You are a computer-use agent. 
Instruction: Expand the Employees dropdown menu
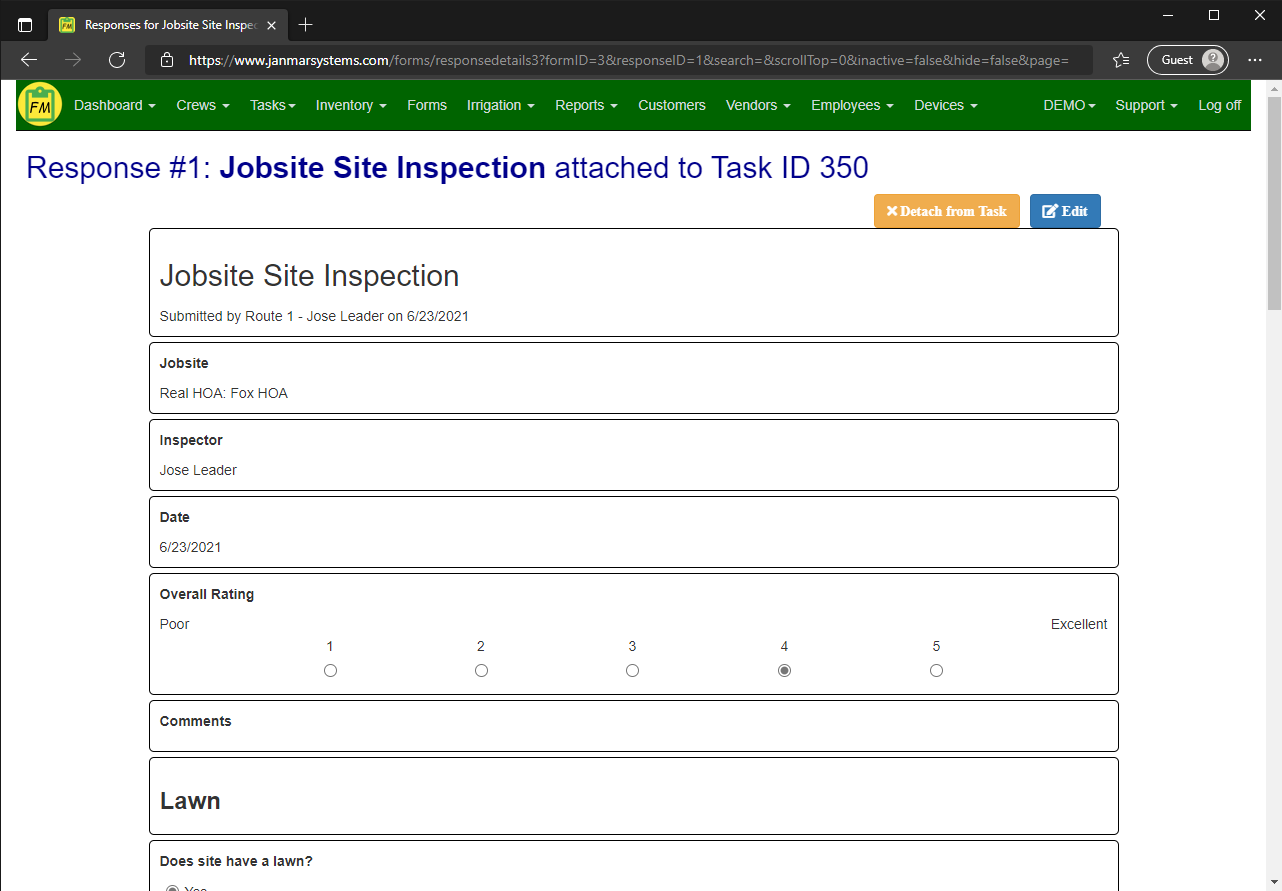pyautogui.click(x=852, y=105)
